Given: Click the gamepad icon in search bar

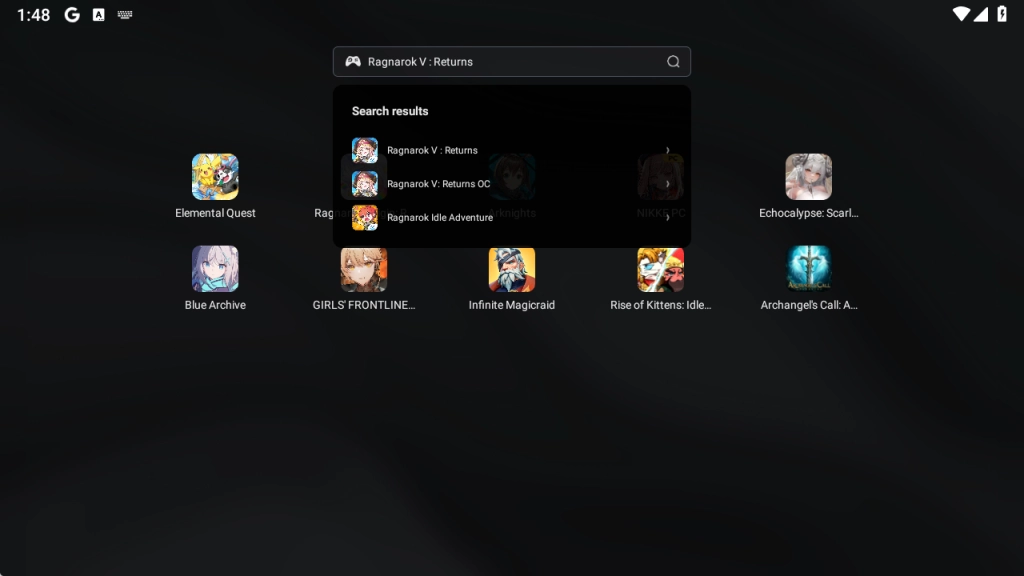Looking at the screenshot, I should 353,61.
